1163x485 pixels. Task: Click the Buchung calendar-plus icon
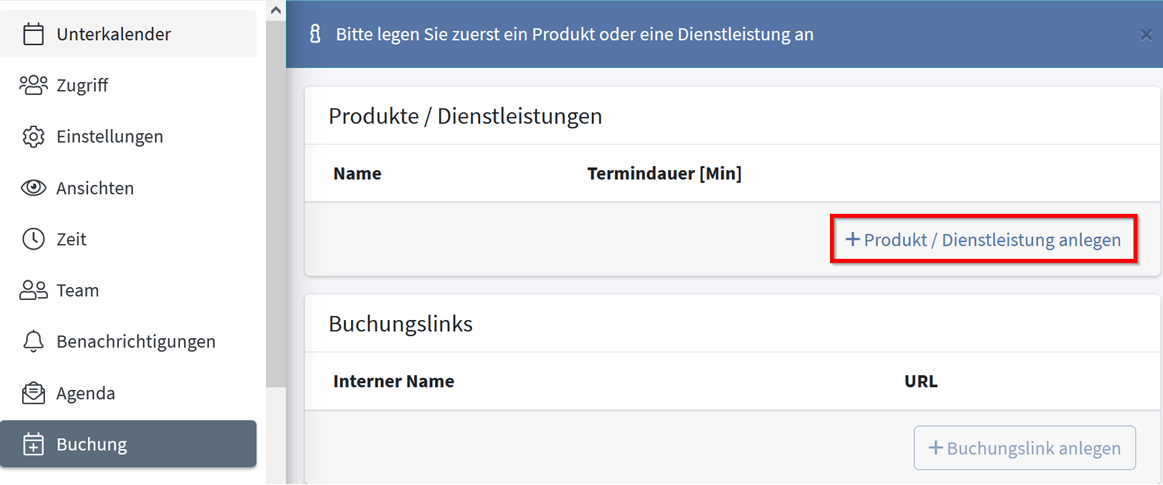point(33,444)
